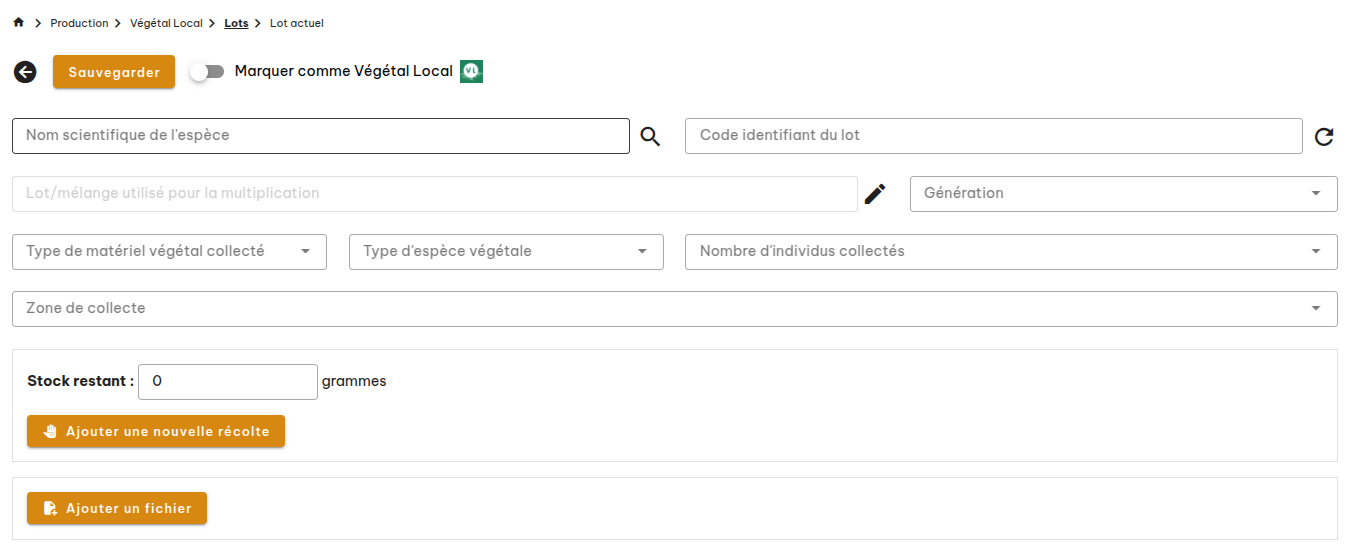Image resolution: width=1348 pixels, height=551 pixels.
Task: Open Type d'espèce végétale dropdown
Action: click(505, 252)
